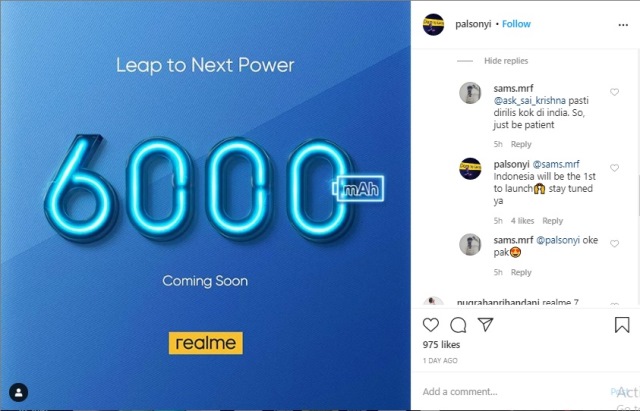This screenshot has height=411, width=640.
Task: View the 975 likes list
Action: coord(441,344)
